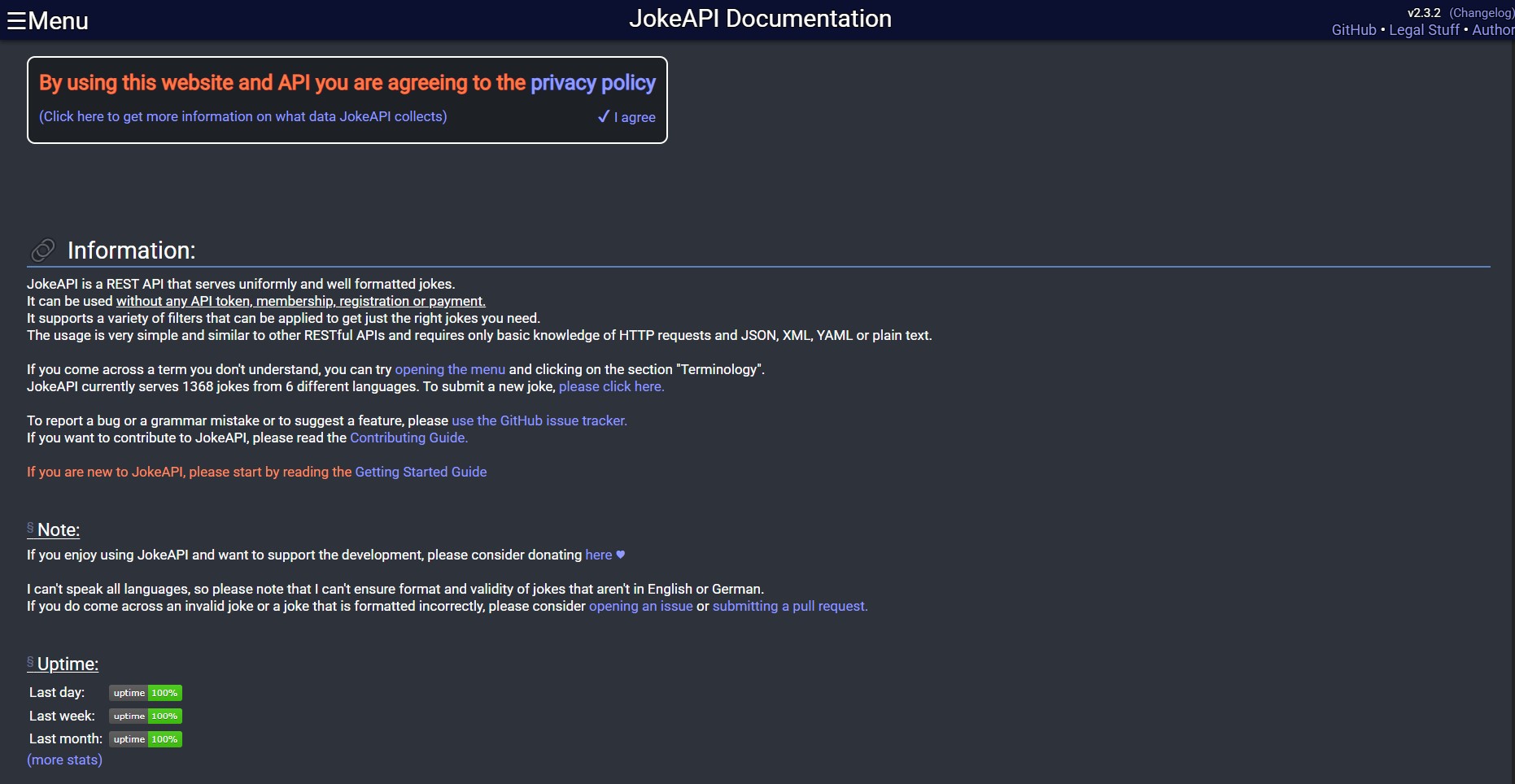
Task: Click the Uptime heading
Action: [x=68, y=664]
